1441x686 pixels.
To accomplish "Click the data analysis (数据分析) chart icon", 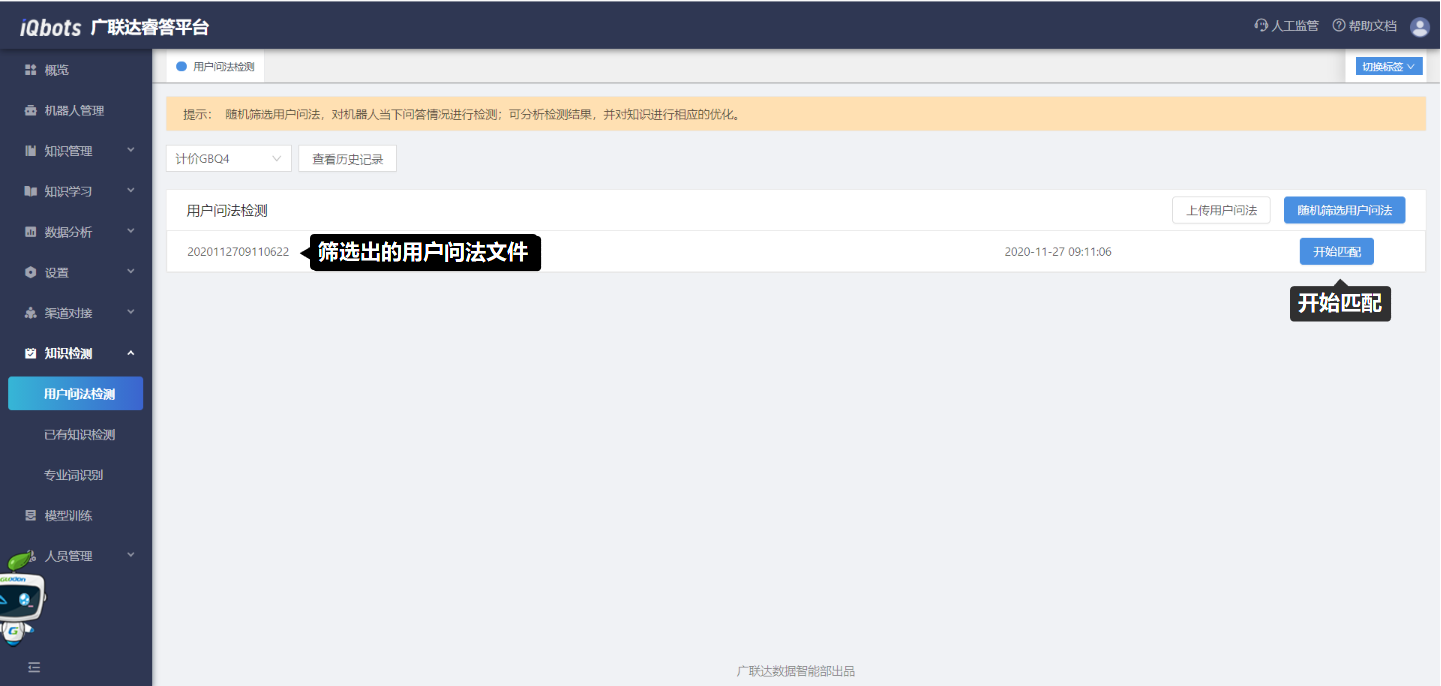I will 30,232.
